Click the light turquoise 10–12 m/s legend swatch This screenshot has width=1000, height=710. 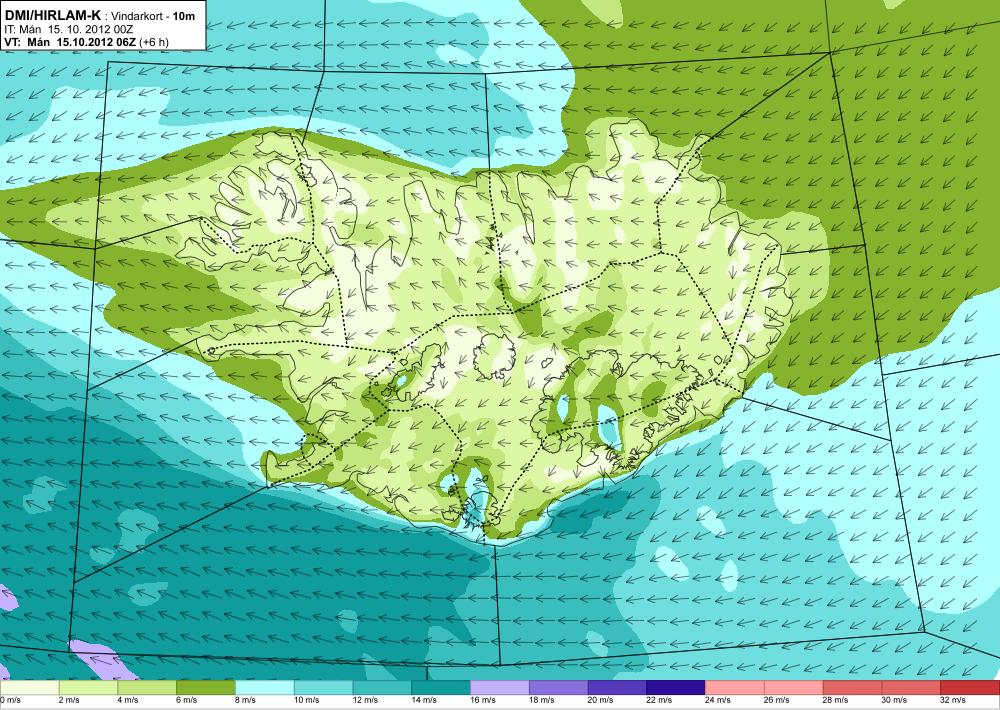(x=323, y=688)
